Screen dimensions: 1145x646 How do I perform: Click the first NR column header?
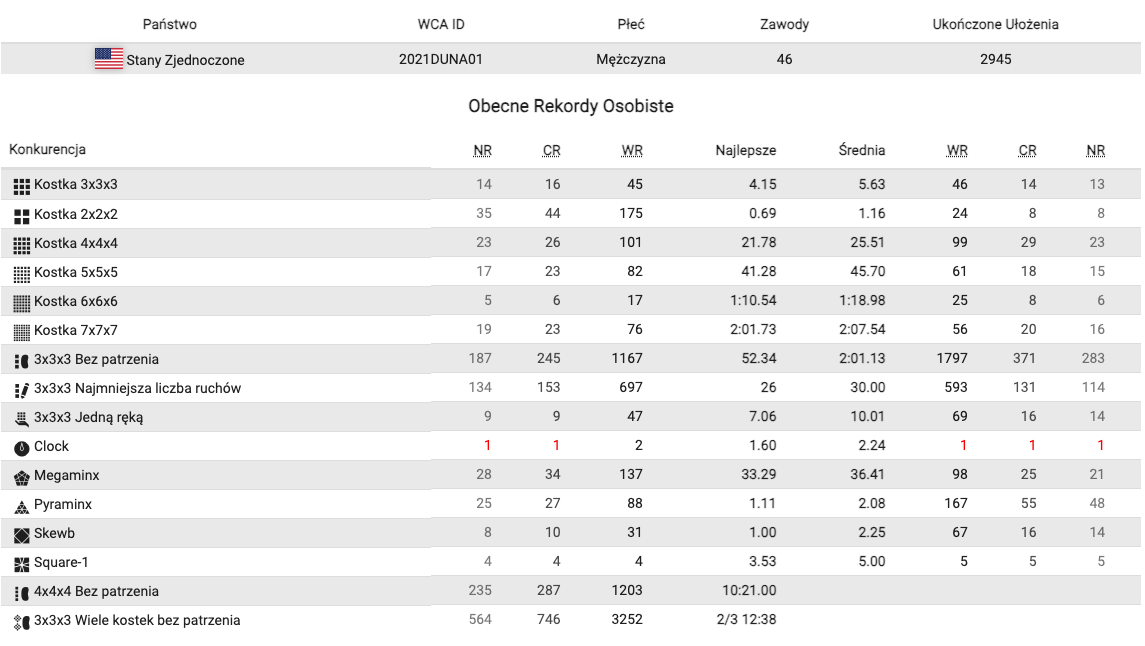click(x=482, y=151)
